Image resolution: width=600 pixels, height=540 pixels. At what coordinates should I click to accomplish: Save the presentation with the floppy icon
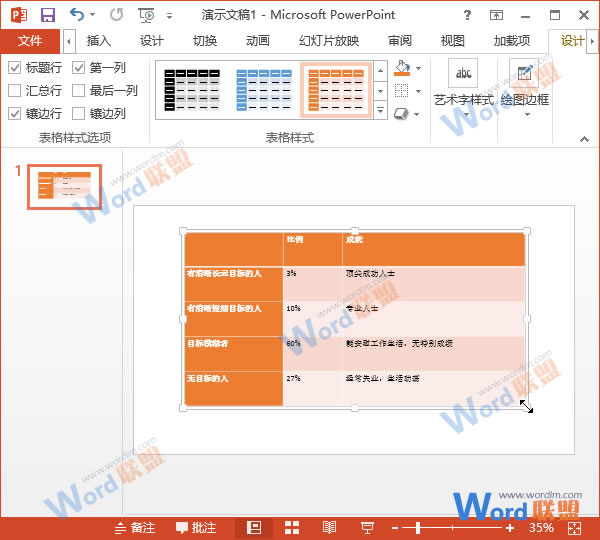pyautogui.click(x=48, y=15)
